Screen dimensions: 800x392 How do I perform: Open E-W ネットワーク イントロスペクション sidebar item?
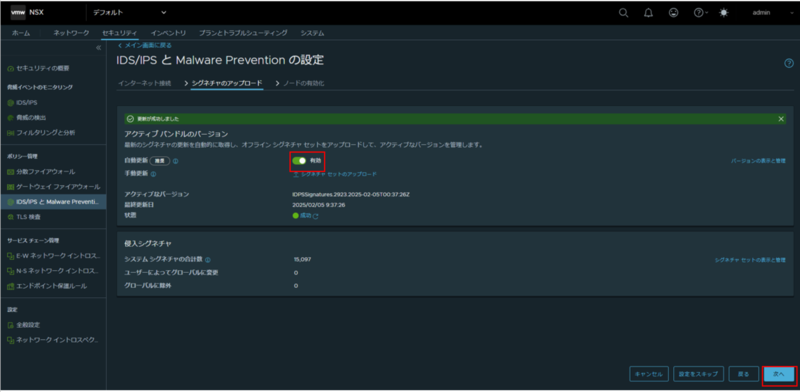pos(58,255)
